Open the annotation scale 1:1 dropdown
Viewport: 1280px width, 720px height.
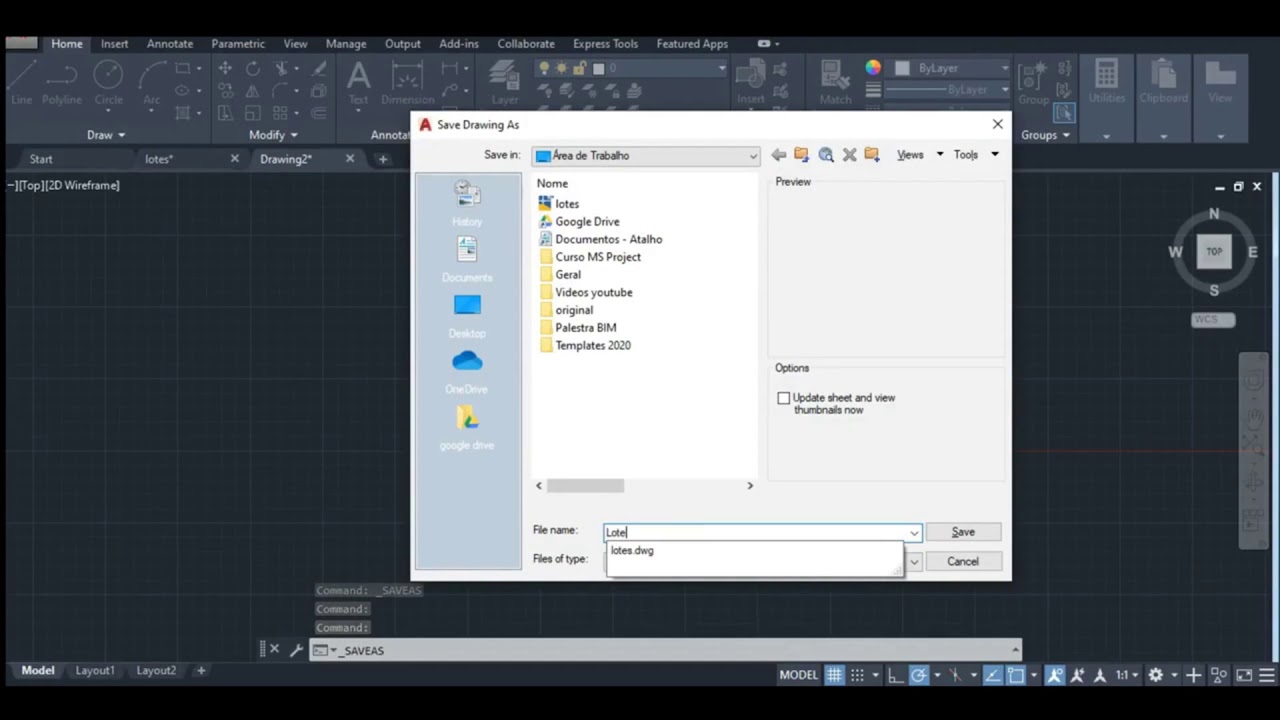click(1127, 675)
